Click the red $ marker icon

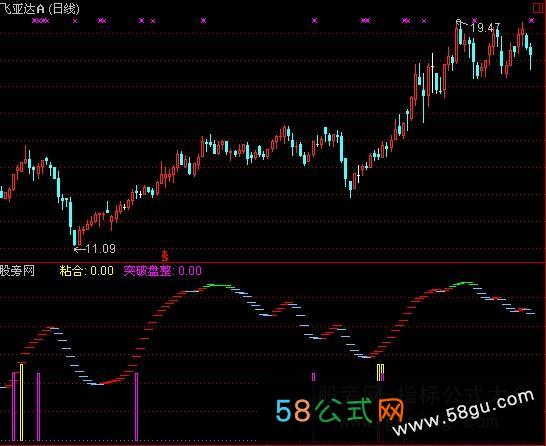(x=165, y=256)
